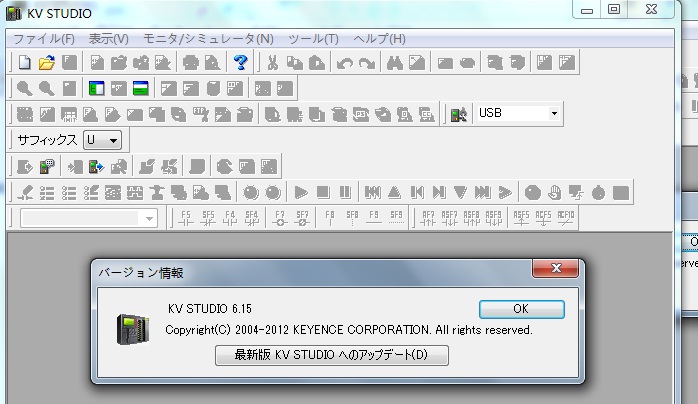Image resolution: width=698 pixels, height=404 pixels.
Task: Maximize the KV STUDIO window
Action: [x=614, y=10]
